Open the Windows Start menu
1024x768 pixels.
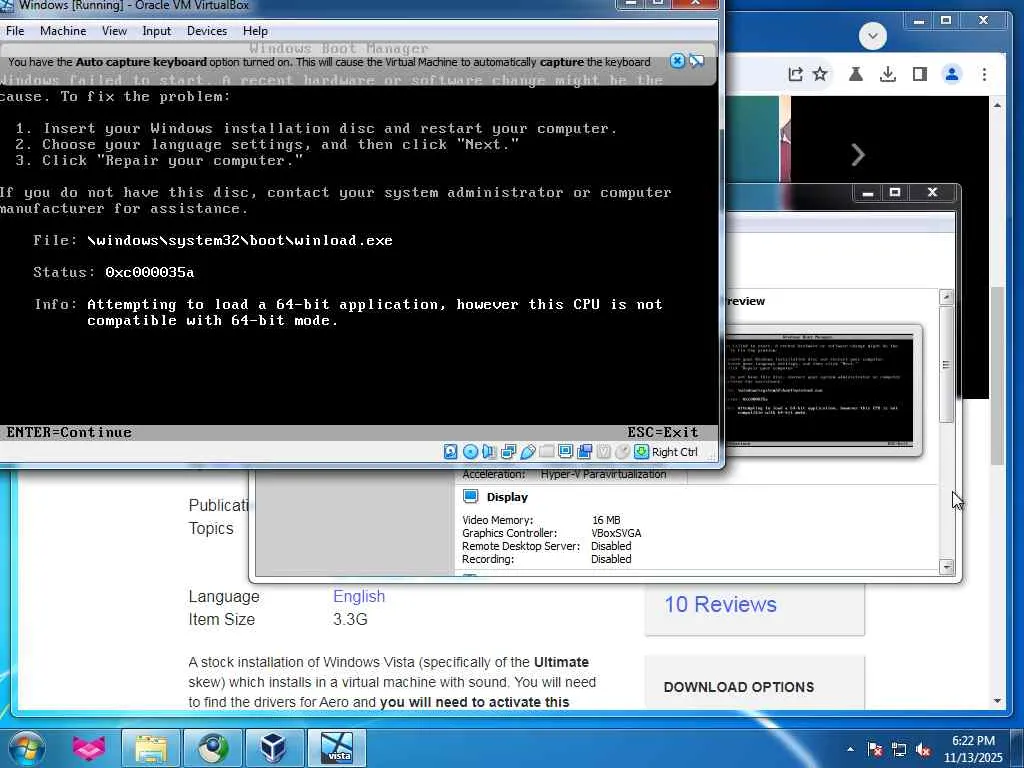pyautogui.click(x=27, y=748)
